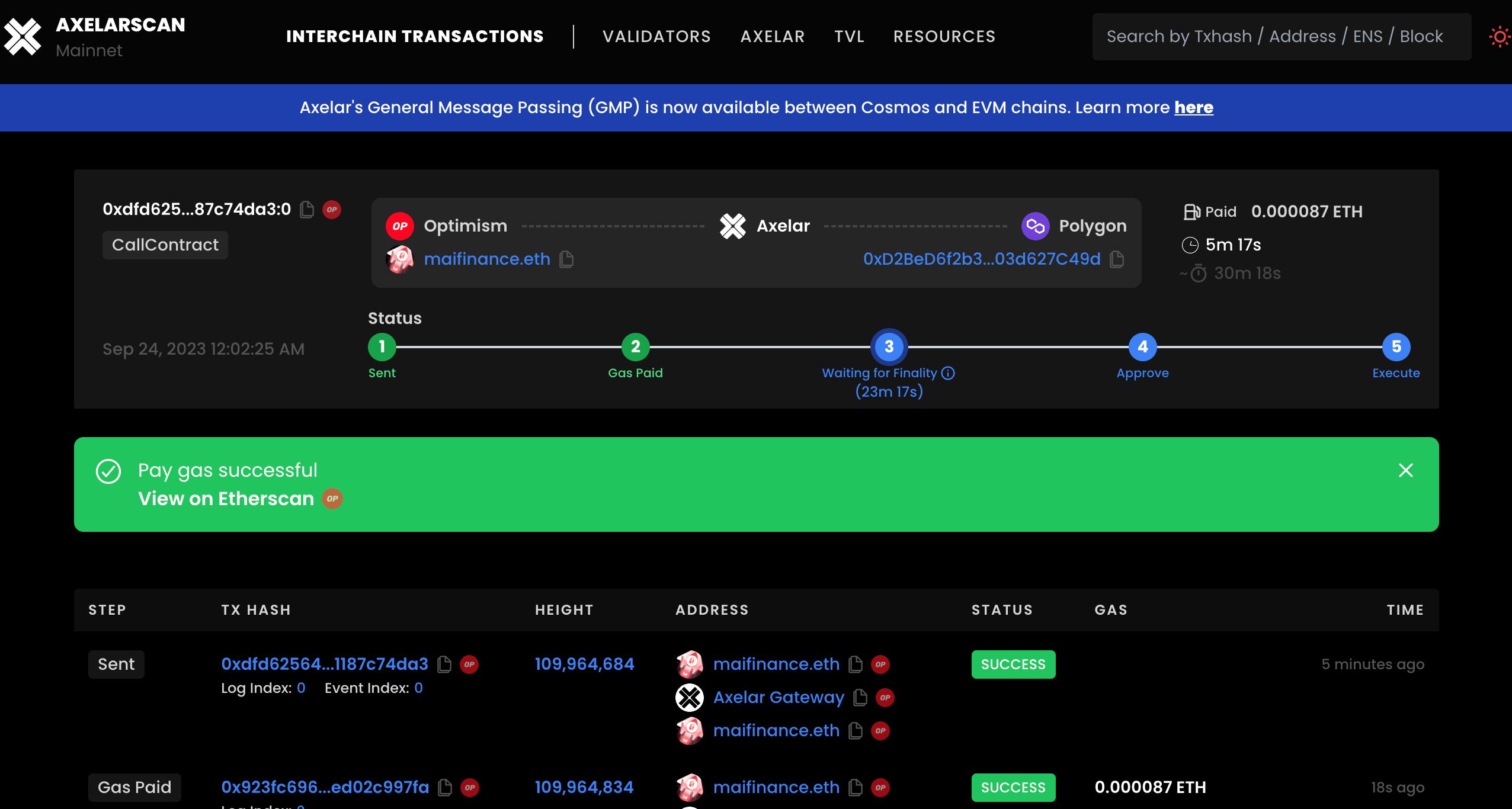This screenshot has height=809, width=1512.
Task: Copy Axelar Gateway address
Action: pyautogui.click(x=860, y=698)
